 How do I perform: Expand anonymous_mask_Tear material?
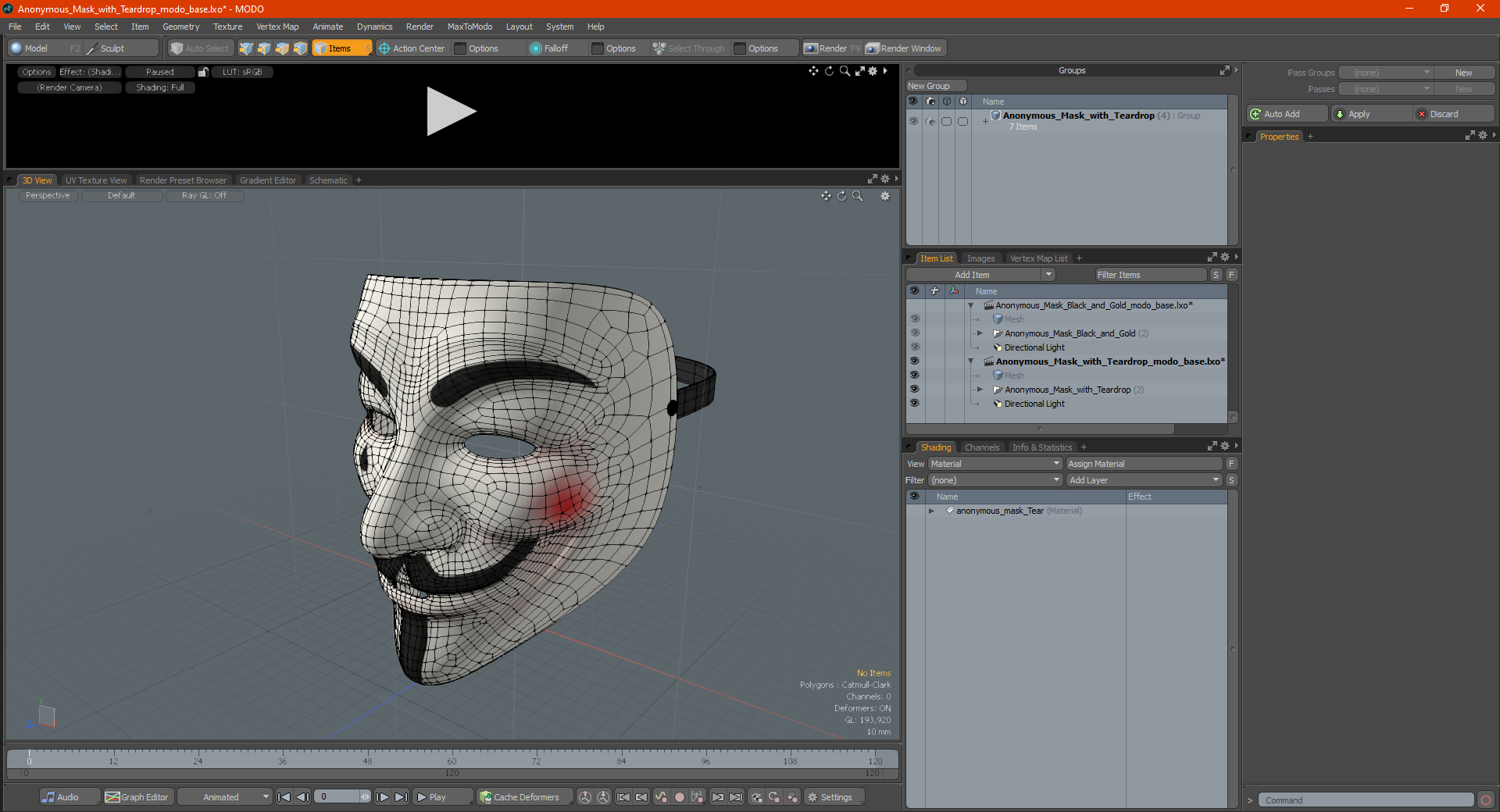pos(931,511)
